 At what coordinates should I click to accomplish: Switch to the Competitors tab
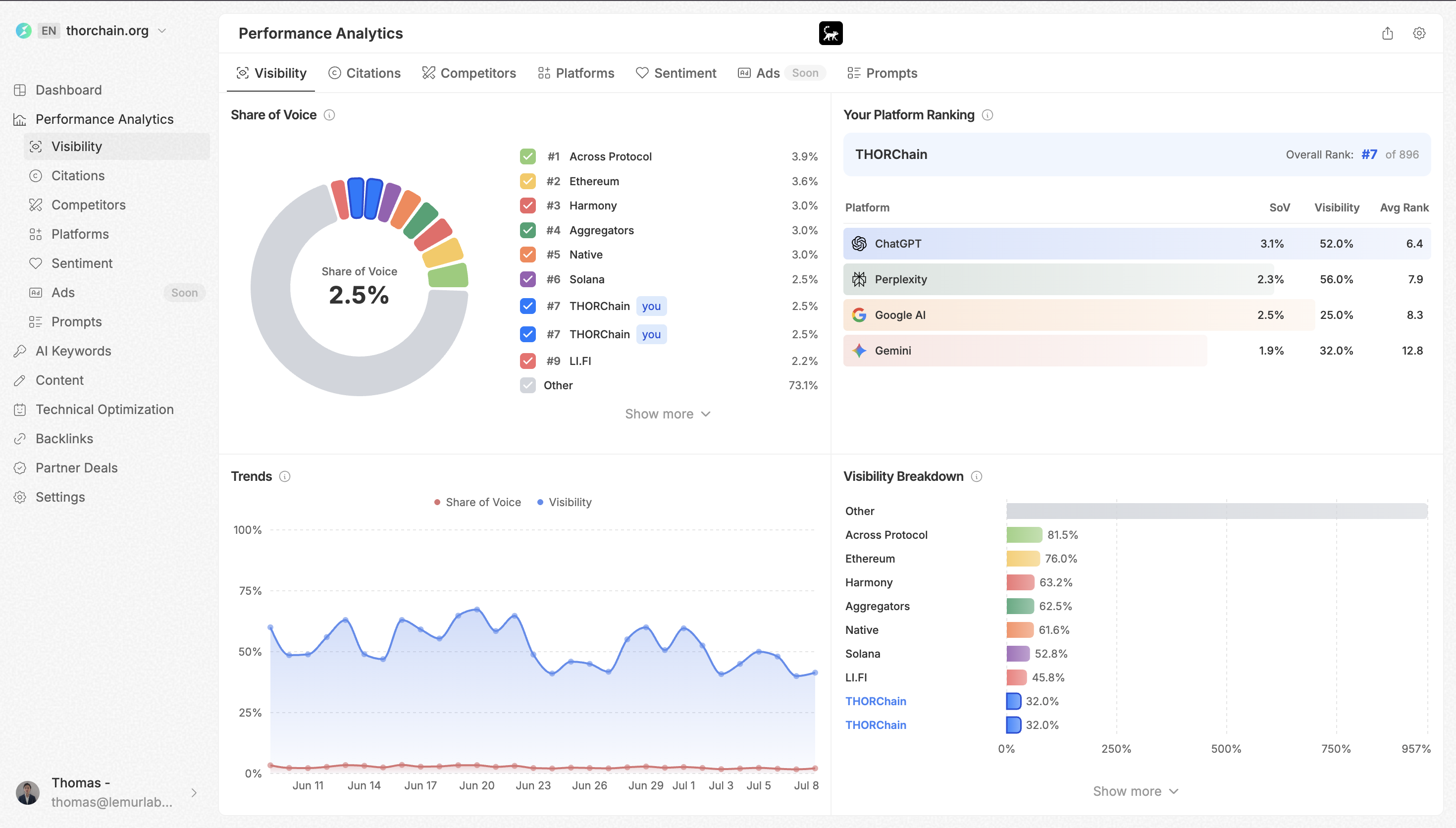[x=469, y=73]
